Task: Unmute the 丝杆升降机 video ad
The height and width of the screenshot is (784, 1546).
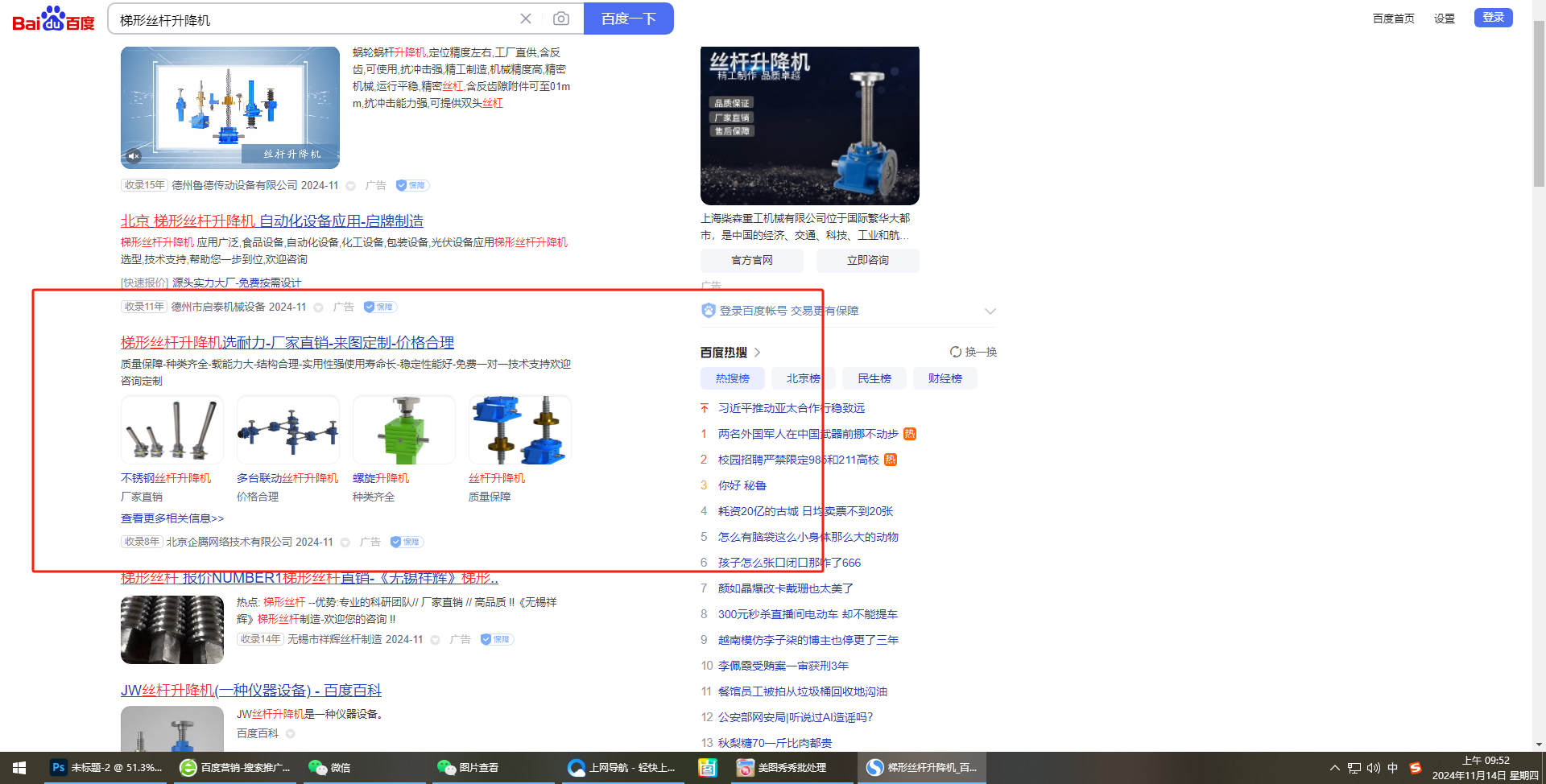Action: [134, 156]
